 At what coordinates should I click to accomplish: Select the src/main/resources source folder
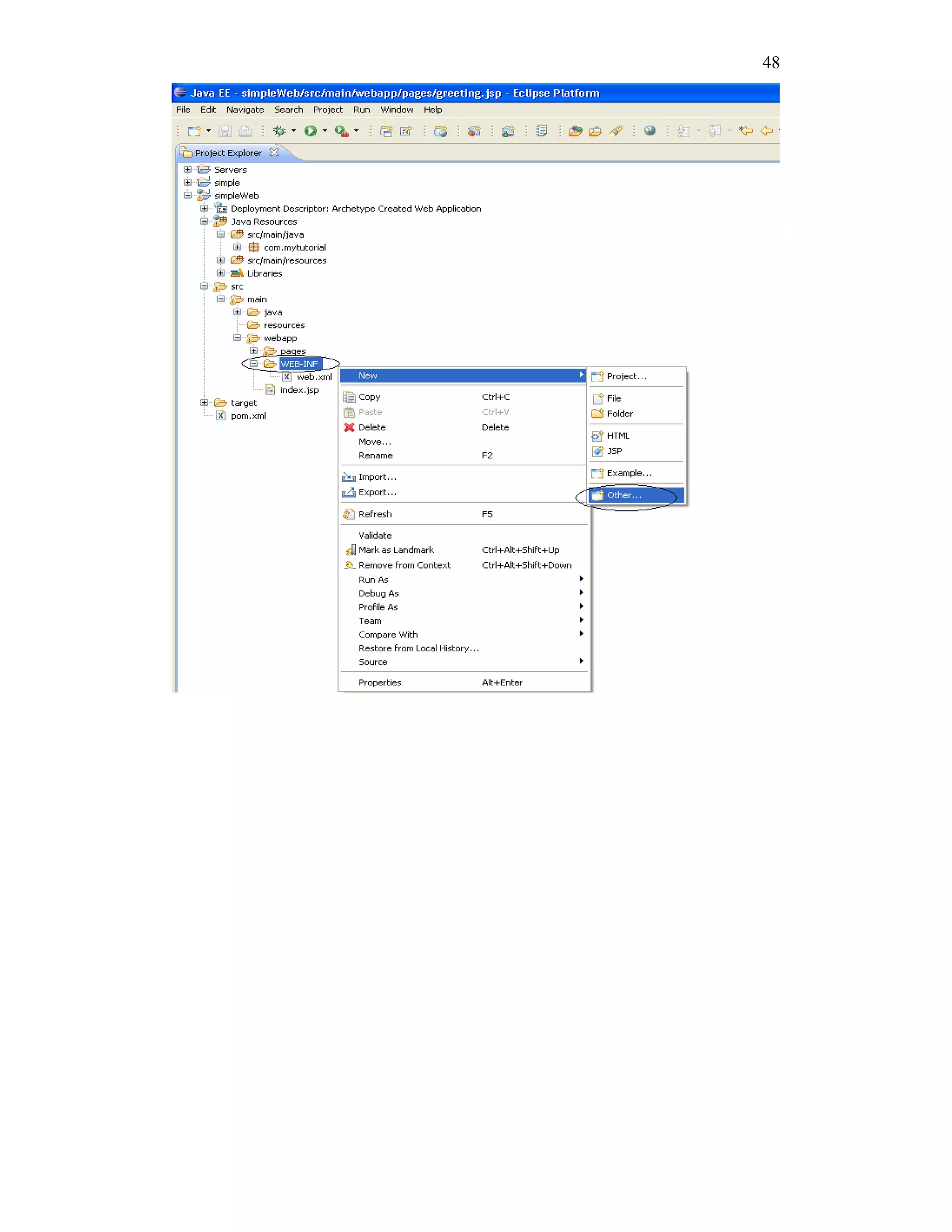point(286,260)
